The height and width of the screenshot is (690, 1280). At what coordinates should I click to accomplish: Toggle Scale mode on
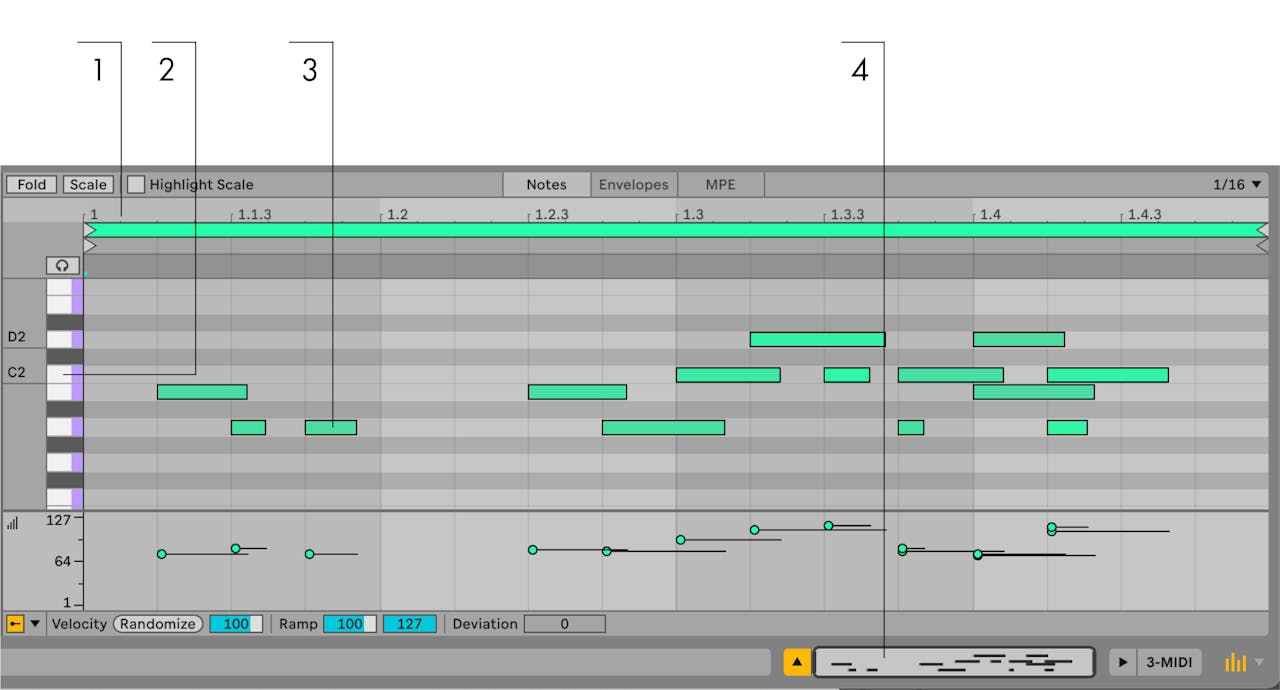(x=88, y=184)
